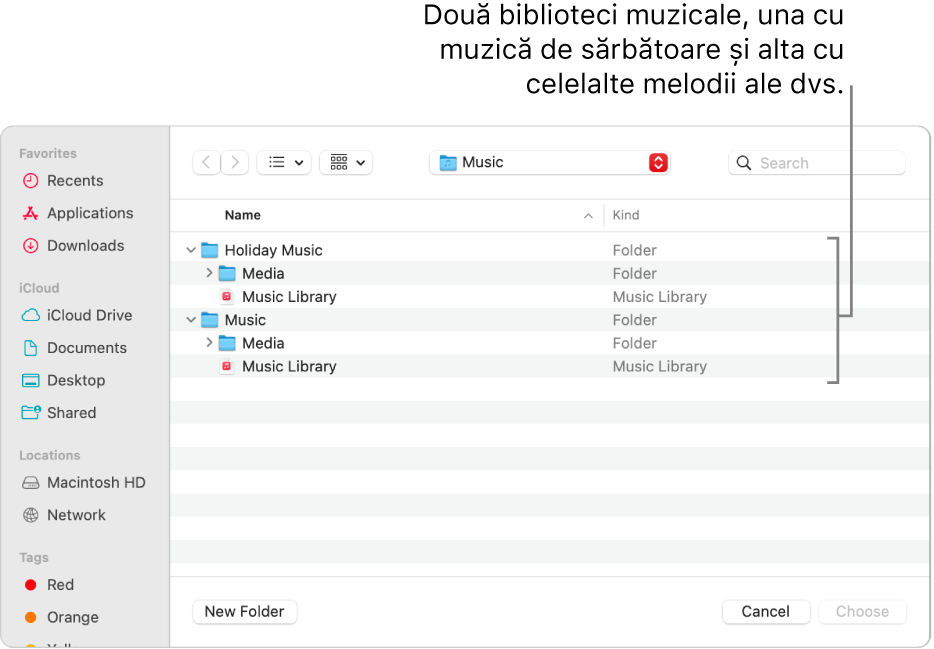Click the Media folder icon under Music
Viewport: 934px width, 649px height.
coord(227,343)
